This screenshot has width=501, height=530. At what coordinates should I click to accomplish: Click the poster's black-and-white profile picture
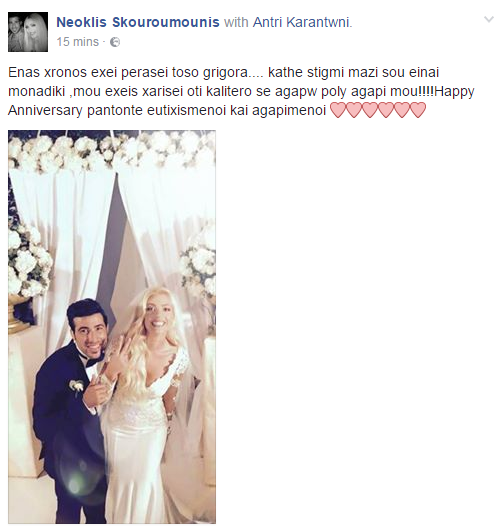[28, 32]
